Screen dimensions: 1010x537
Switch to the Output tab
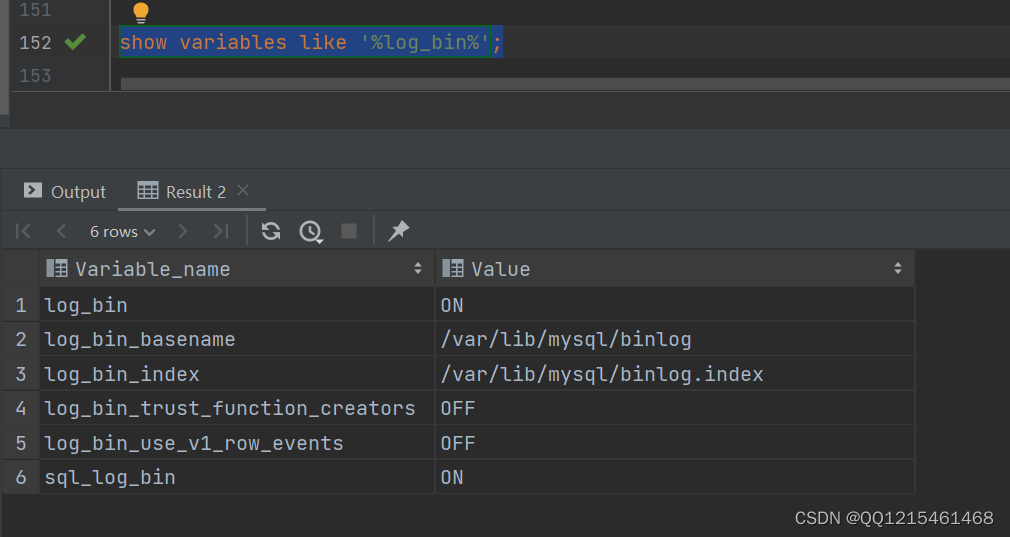click(x=64, y=192)
